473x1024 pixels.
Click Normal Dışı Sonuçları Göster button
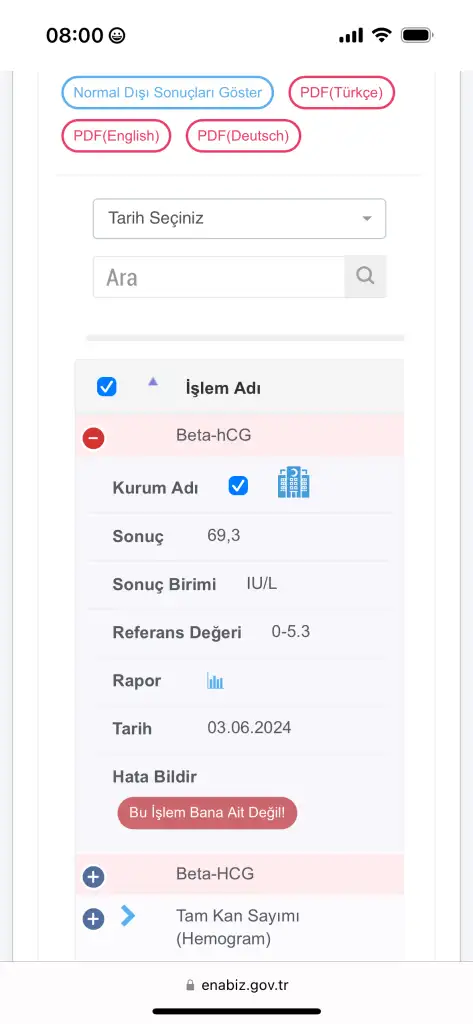pos(167,93)
